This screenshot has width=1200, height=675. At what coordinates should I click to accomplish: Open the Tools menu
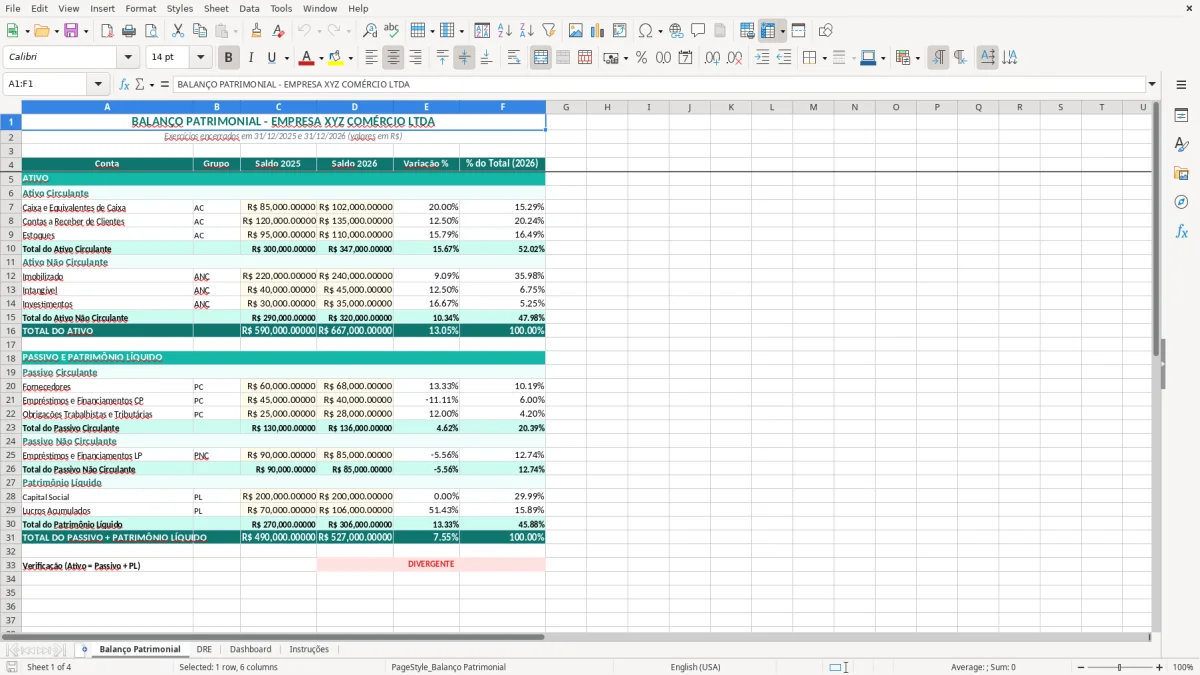(281, 8)
